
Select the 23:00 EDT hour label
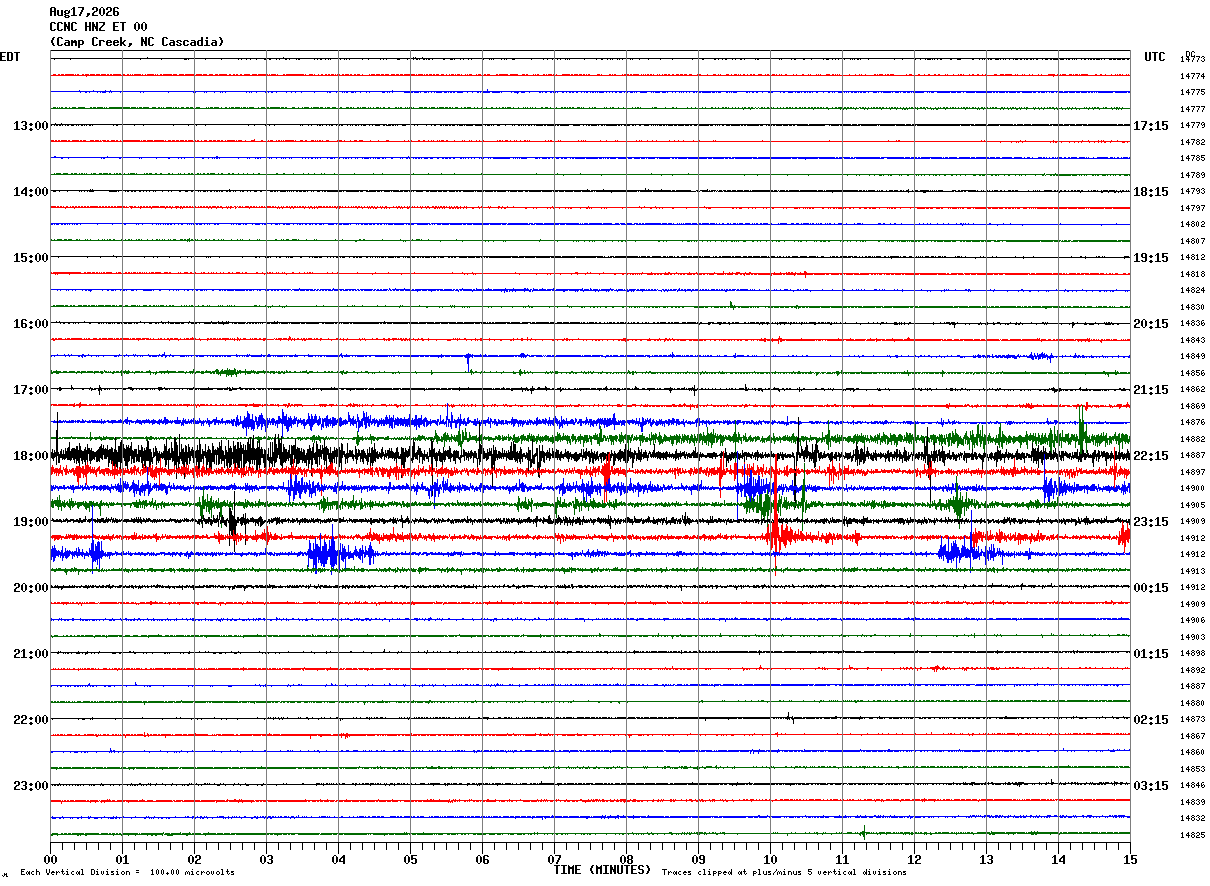pyautogui.click(x=31, y=785)
